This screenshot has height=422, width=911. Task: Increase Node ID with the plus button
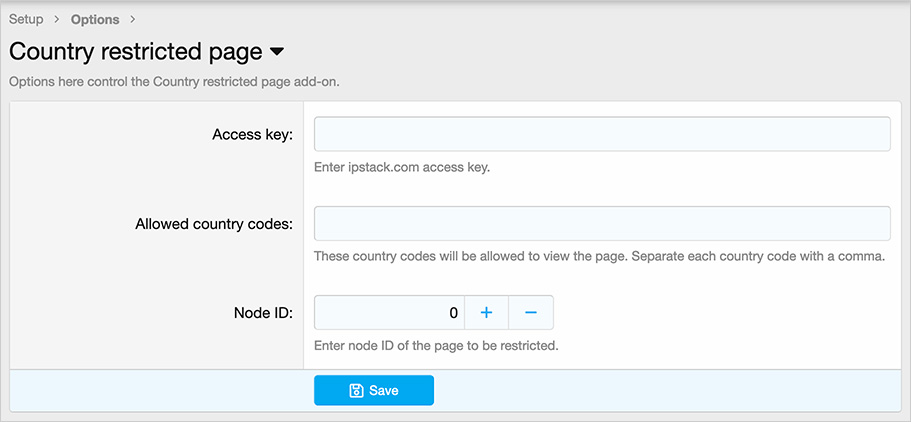[487, 313]
